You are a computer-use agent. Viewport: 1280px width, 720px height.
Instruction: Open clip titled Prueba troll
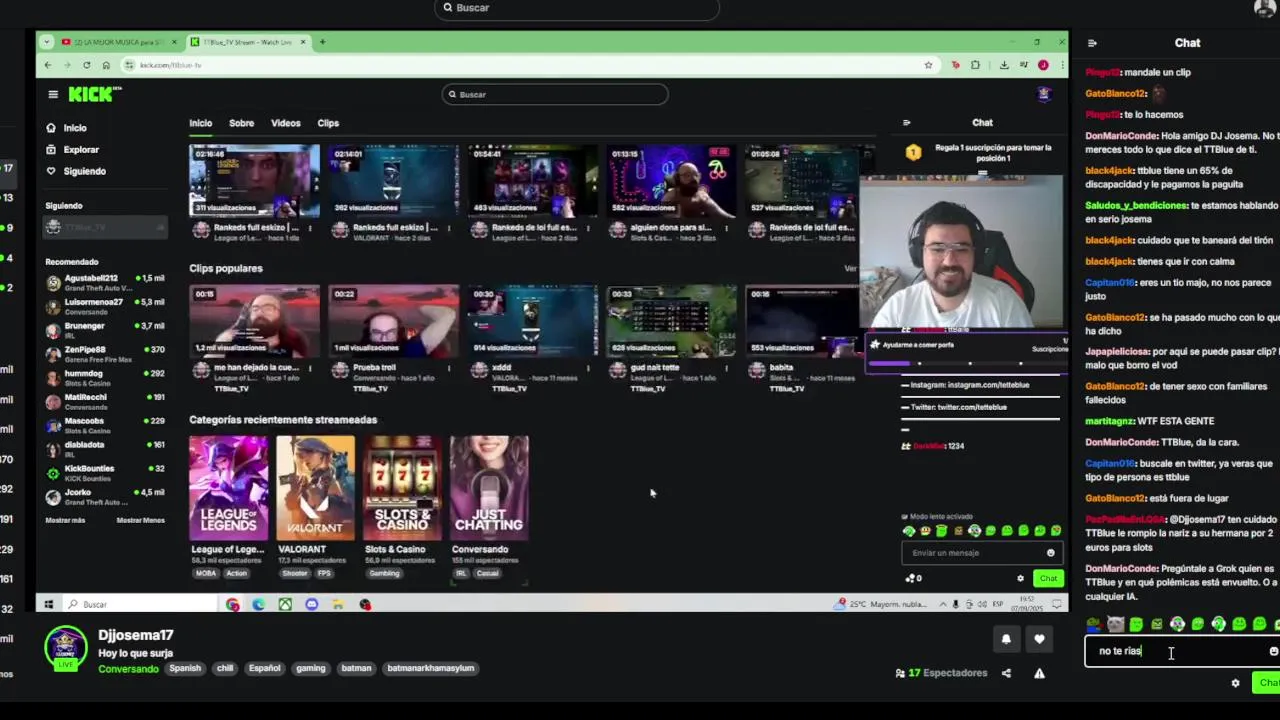(393, 321)
